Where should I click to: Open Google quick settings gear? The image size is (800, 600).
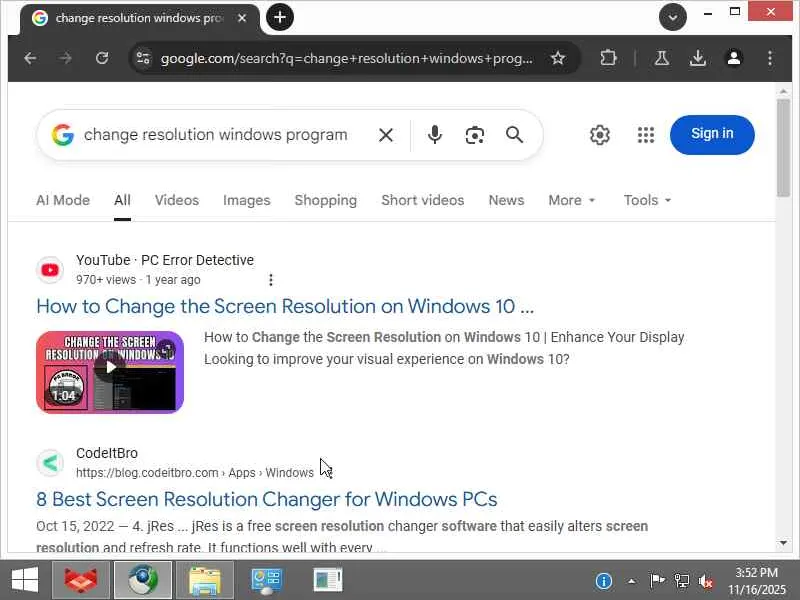pyautogui.click(x=599, y=135)
